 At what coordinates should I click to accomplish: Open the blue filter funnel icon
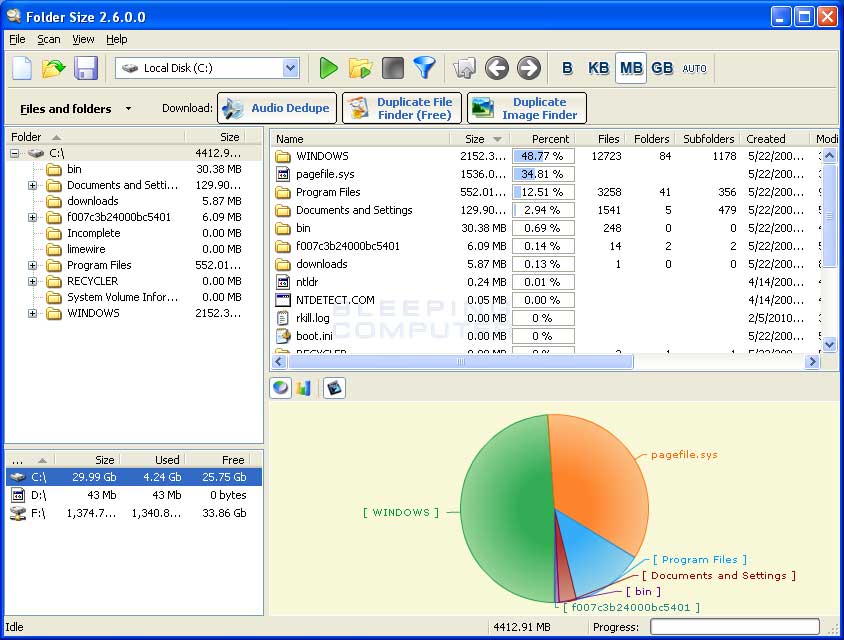coord(425,68)
